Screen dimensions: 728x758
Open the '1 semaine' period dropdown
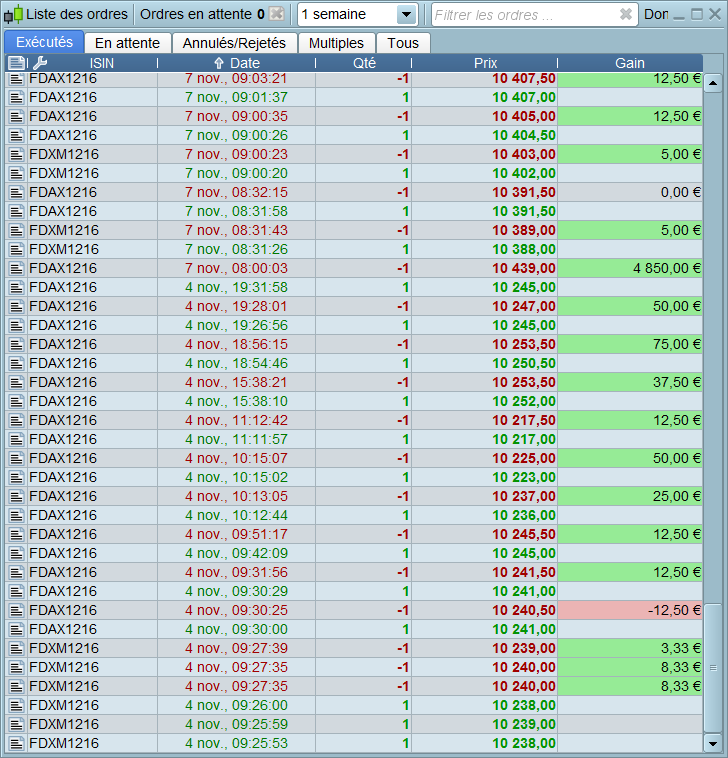pos(405,15)
